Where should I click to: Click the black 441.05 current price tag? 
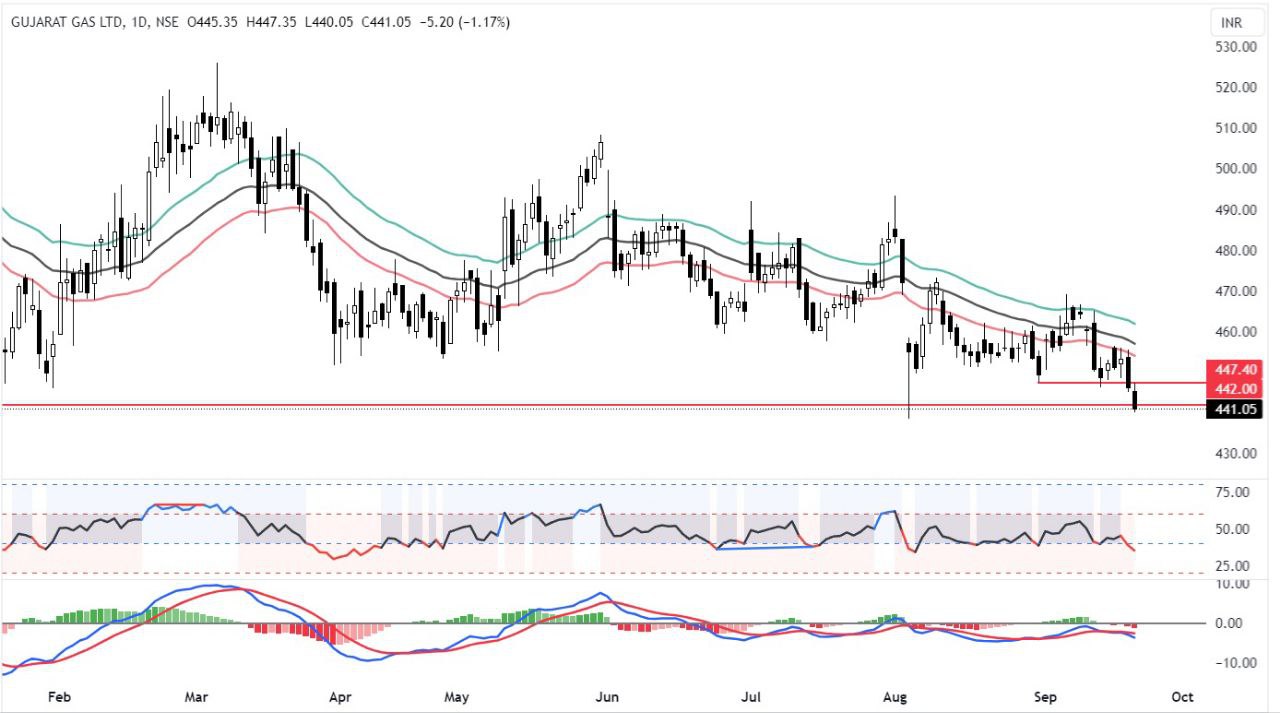coord(1234,408)
